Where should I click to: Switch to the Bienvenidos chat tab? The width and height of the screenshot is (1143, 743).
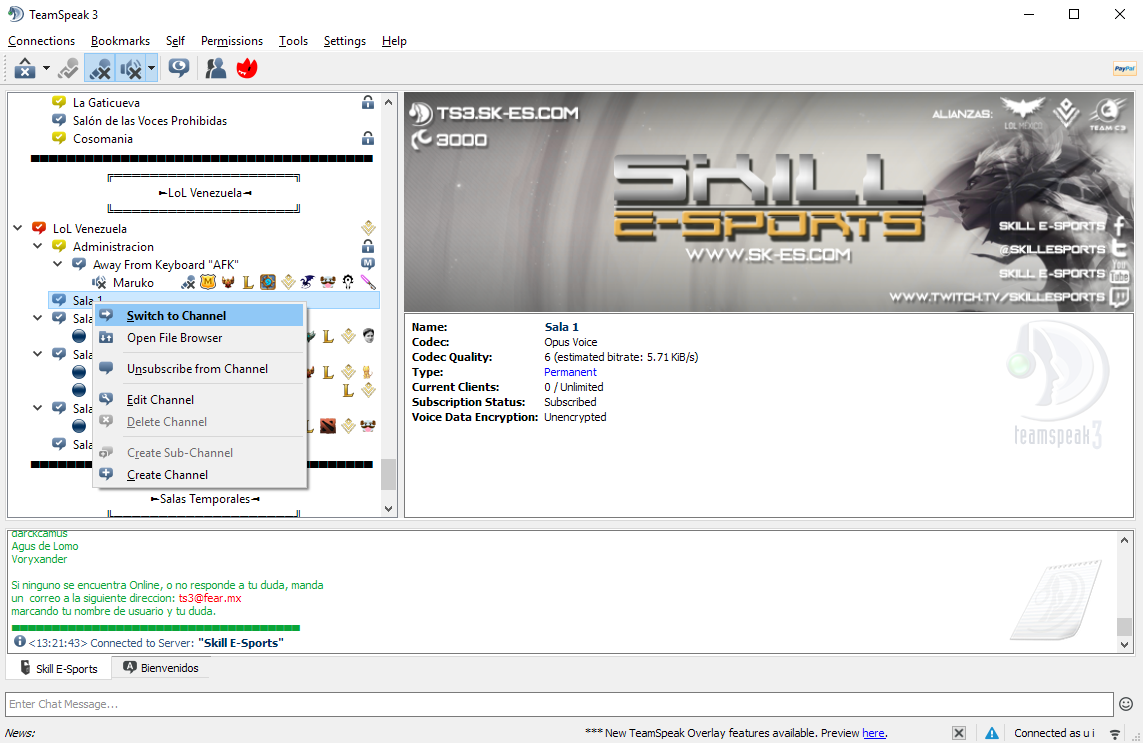tap(161, 668)
